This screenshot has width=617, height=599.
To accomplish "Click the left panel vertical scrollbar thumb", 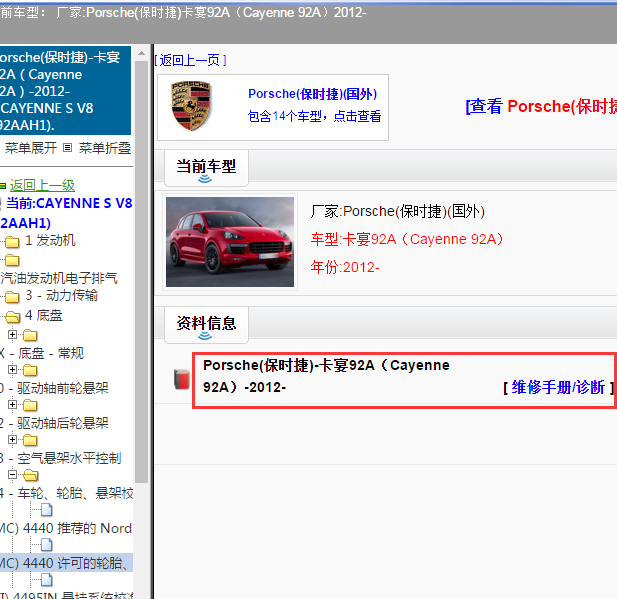I will pos(141,272).
